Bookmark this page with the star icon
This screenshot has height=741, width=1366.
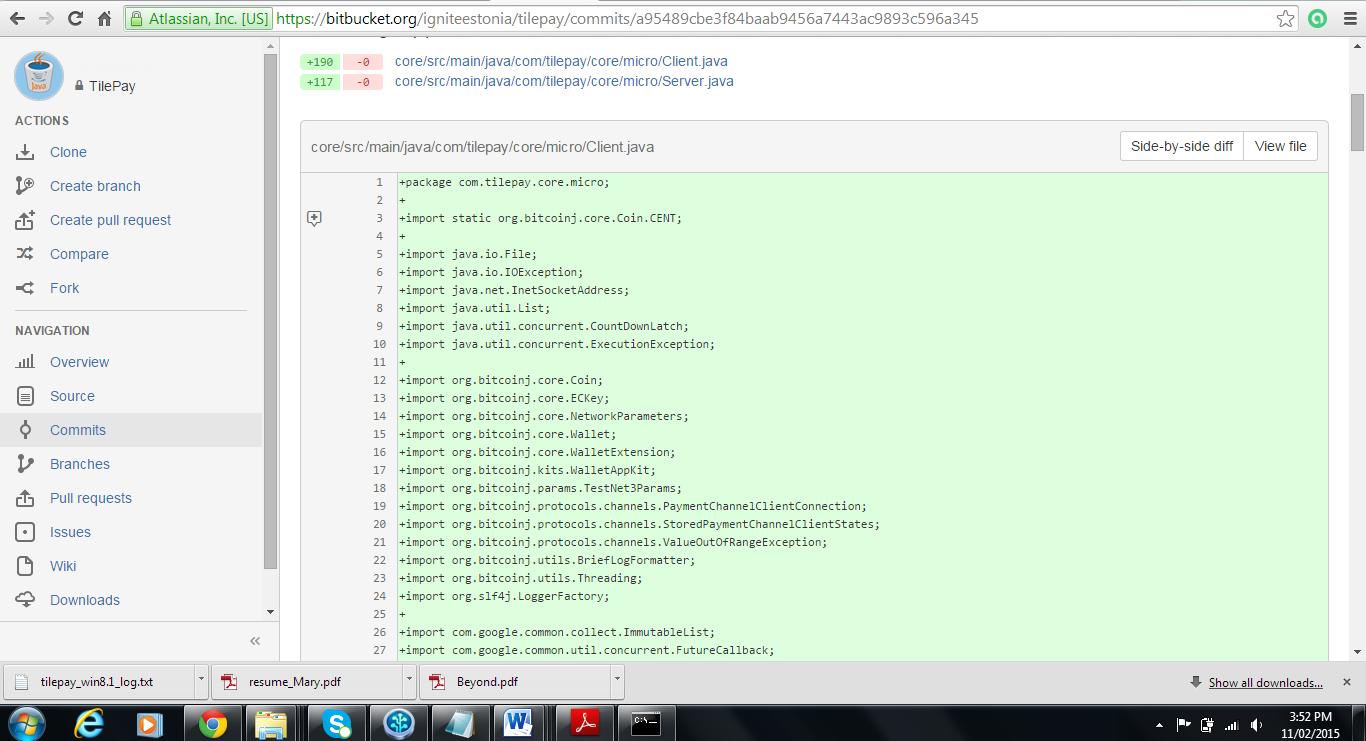pyautogui.click(x=1286, y=19)
